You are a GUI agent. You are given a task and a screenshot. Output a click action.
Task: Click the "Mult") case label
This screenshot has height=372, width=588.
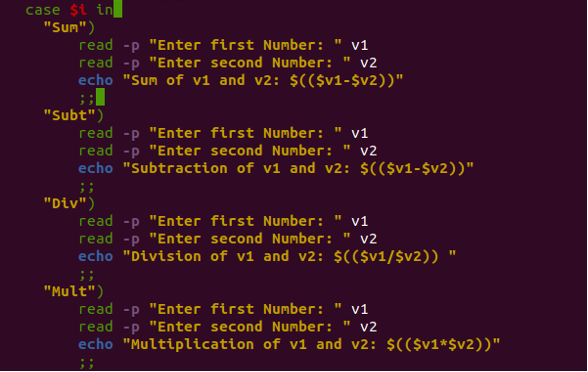tap(74, 291)
